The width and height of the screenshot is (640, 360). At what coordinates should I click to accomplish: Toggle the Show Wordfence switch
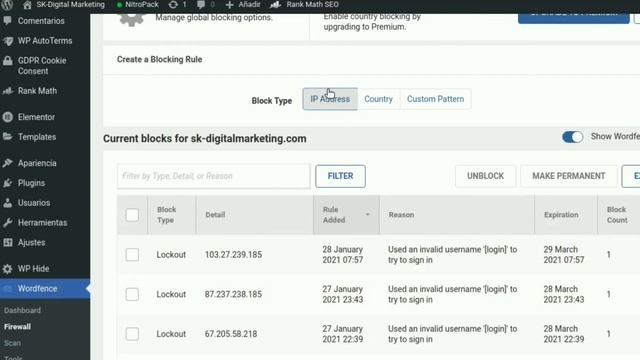click(572, 137)
